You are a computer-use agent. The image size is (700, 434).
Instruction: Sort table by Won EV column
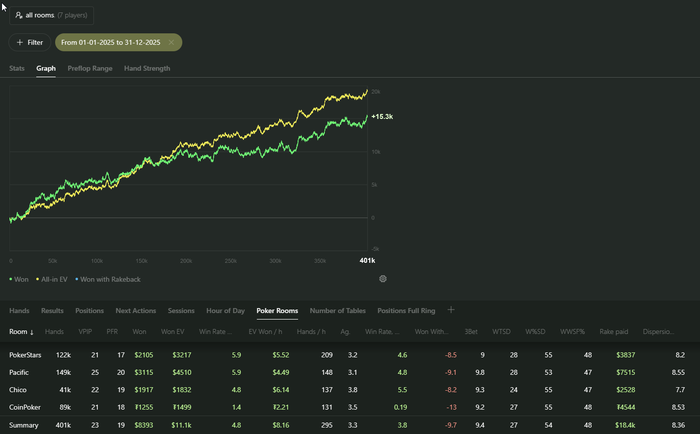tap(172, 331)
